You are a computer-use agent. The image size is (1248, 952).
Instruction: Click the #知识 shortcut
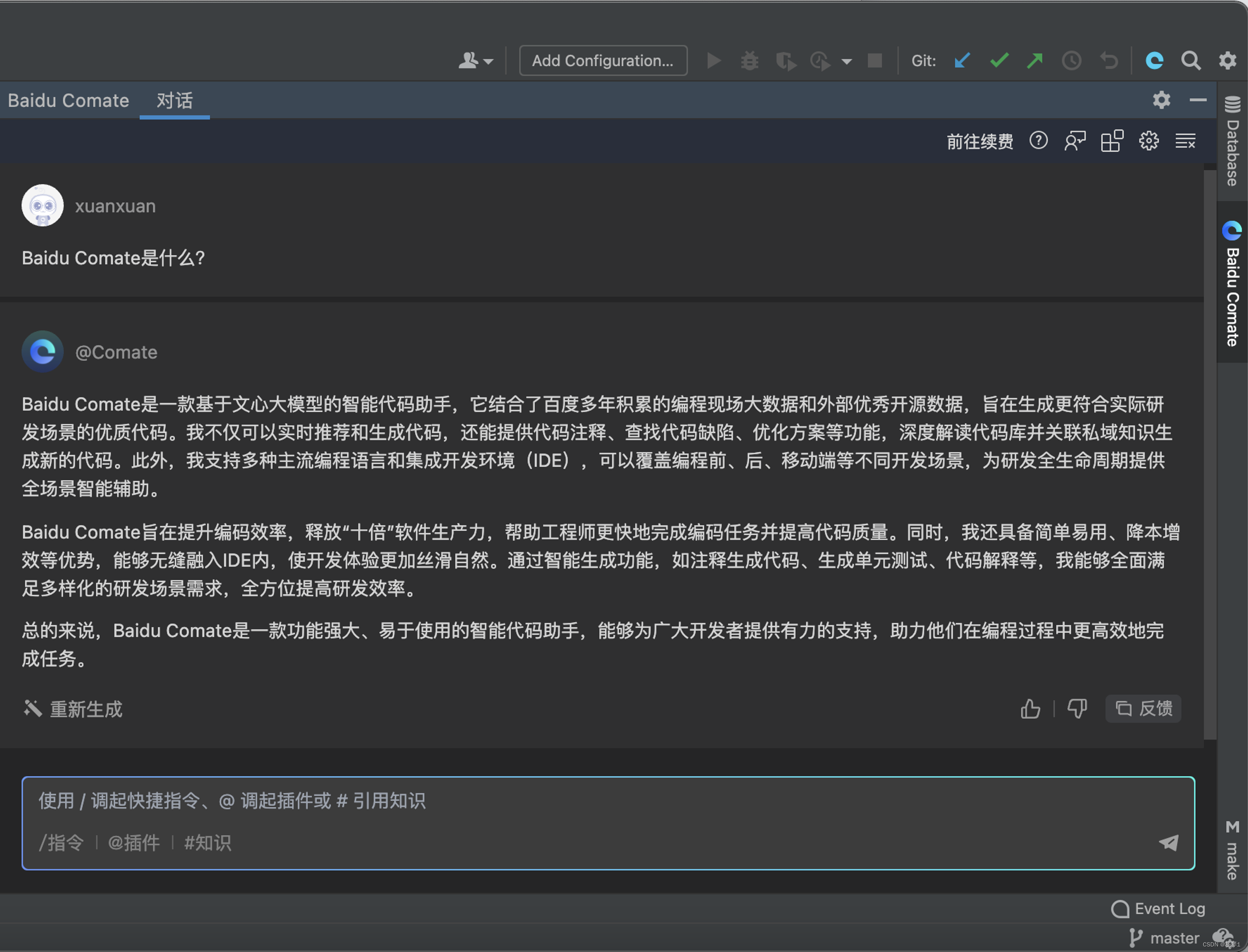pos(207,843)
